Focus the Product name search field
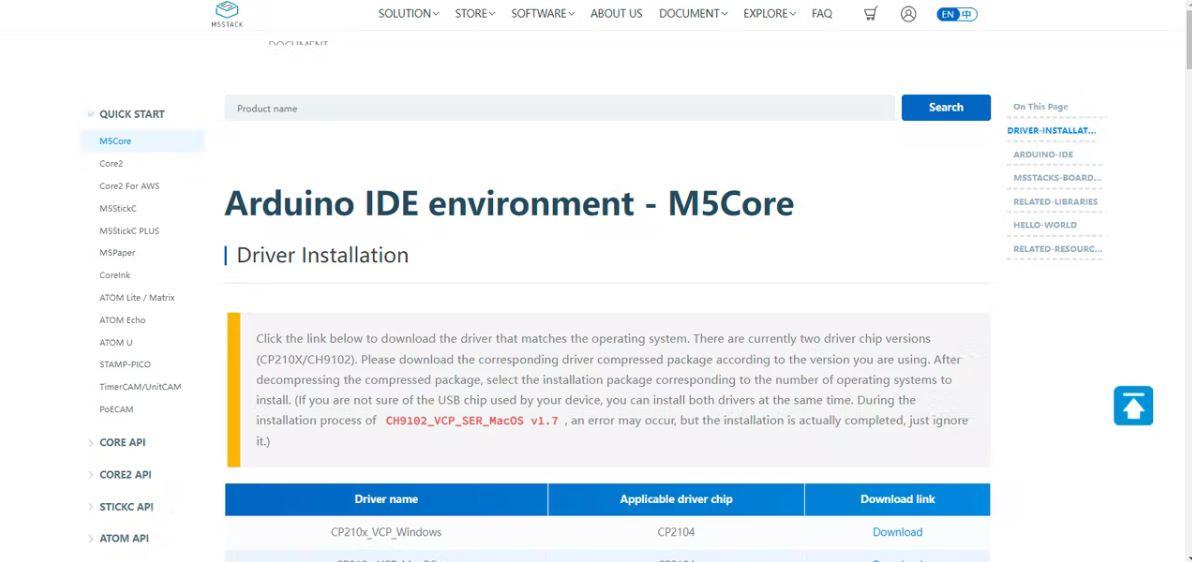Image resolution: width=1192 pixels, height=562 pixels. 560,108
